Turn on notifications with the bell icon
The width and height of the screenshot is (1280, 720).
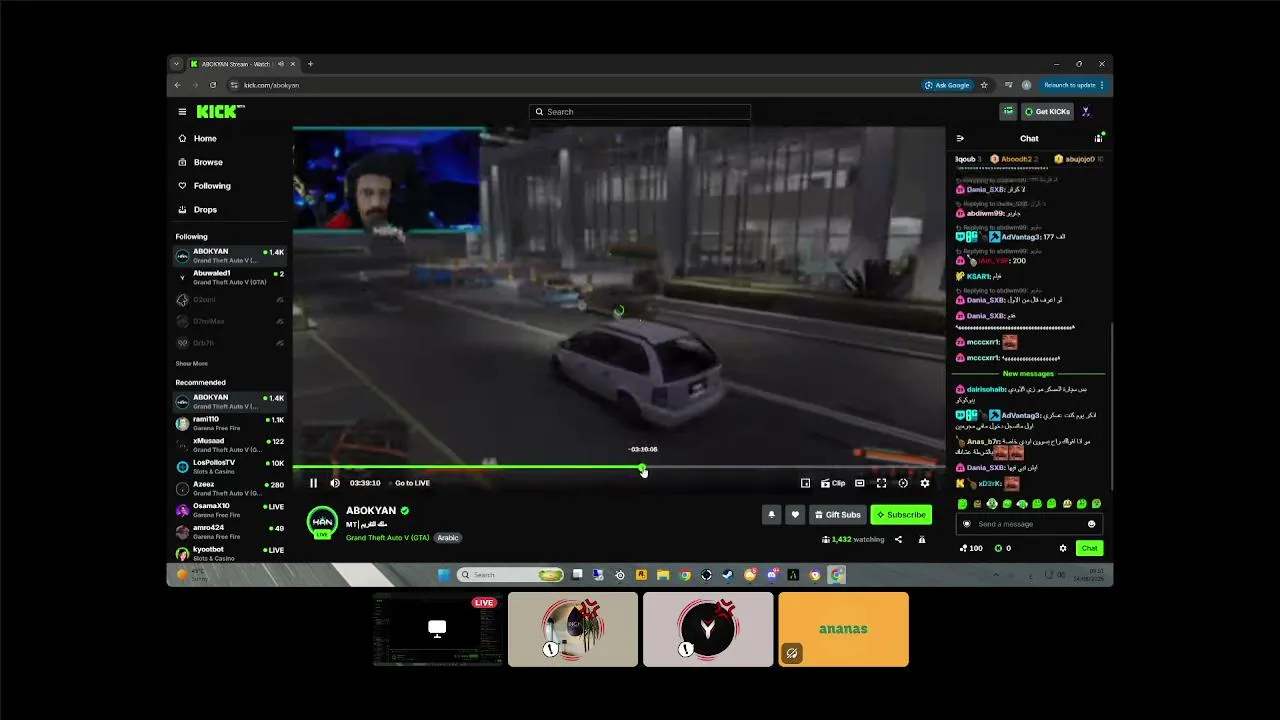point(771,515)
